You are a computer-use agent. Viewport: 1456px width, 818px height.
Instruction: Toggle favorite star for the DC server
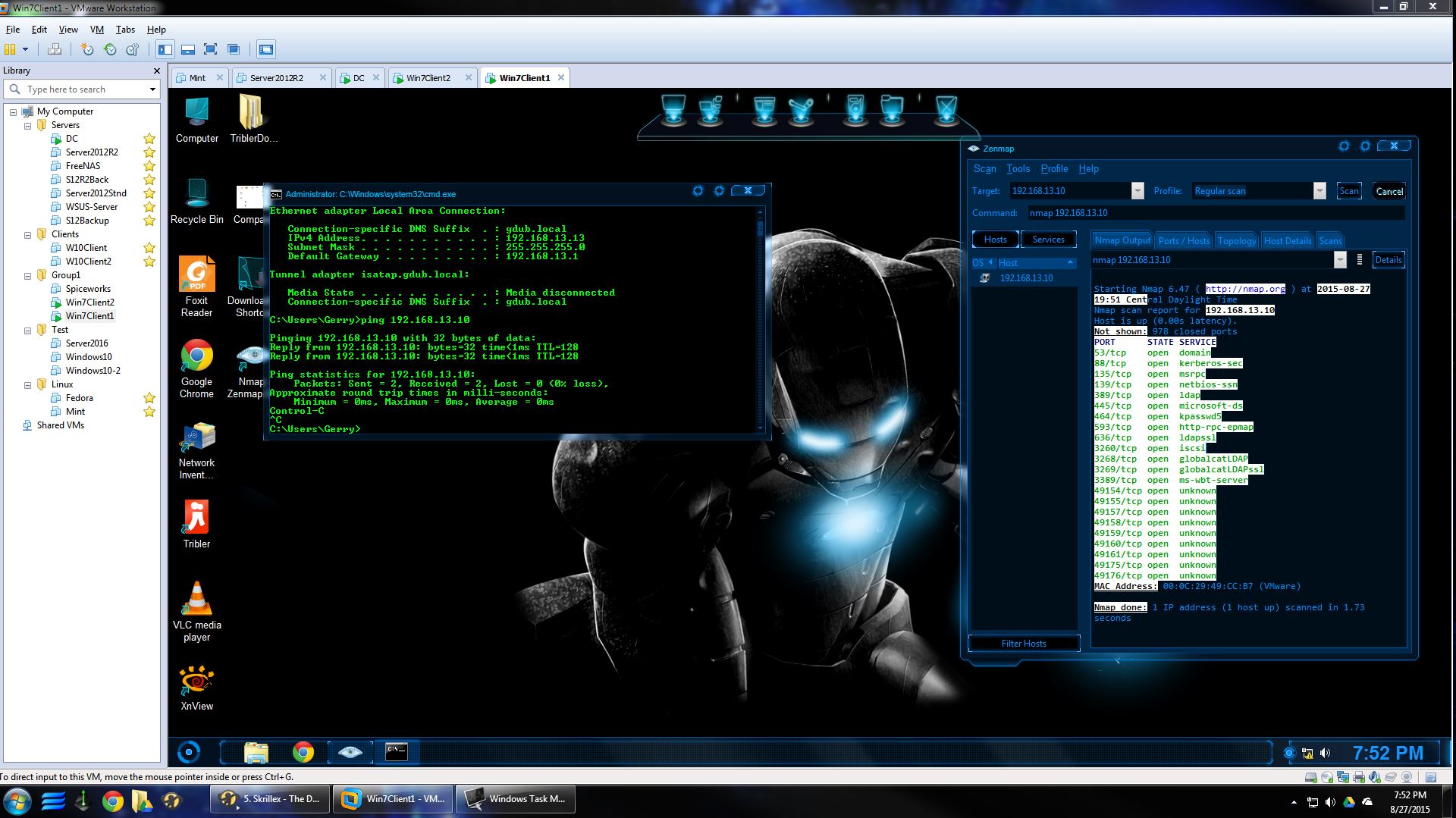point(149,139)
